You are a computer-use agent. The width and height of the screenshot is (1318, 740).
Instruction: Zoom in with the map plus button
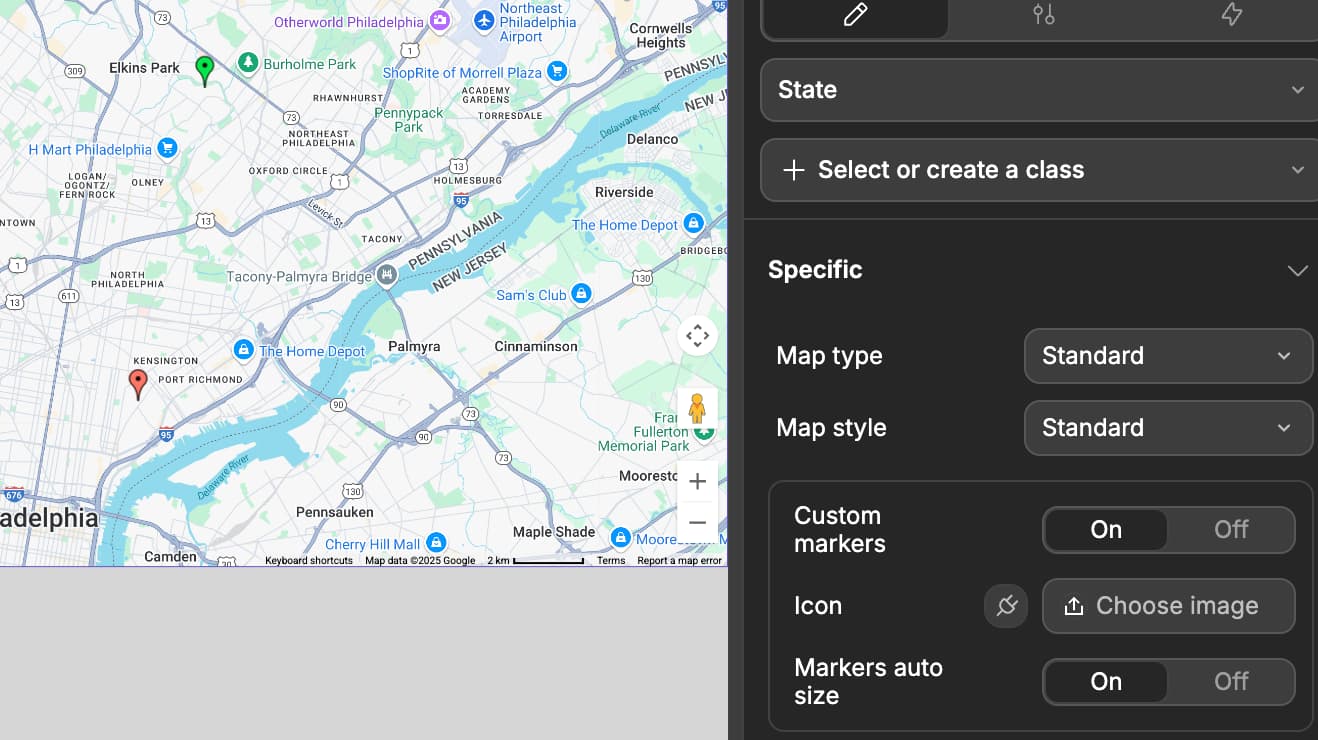pyautogui.click(x=697, y=482)
